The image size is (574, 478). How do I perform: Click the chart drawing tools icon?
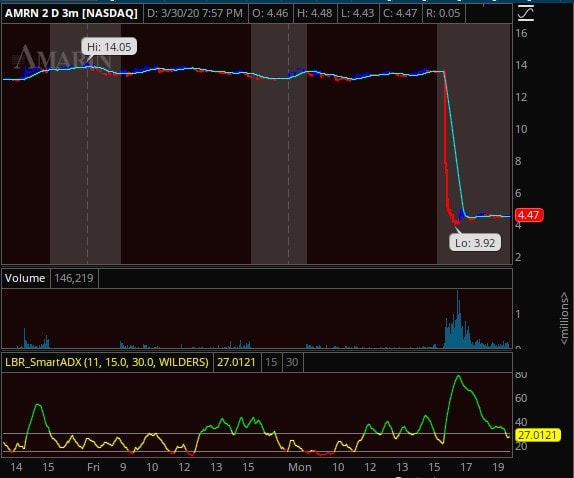(x=526, y=14)
